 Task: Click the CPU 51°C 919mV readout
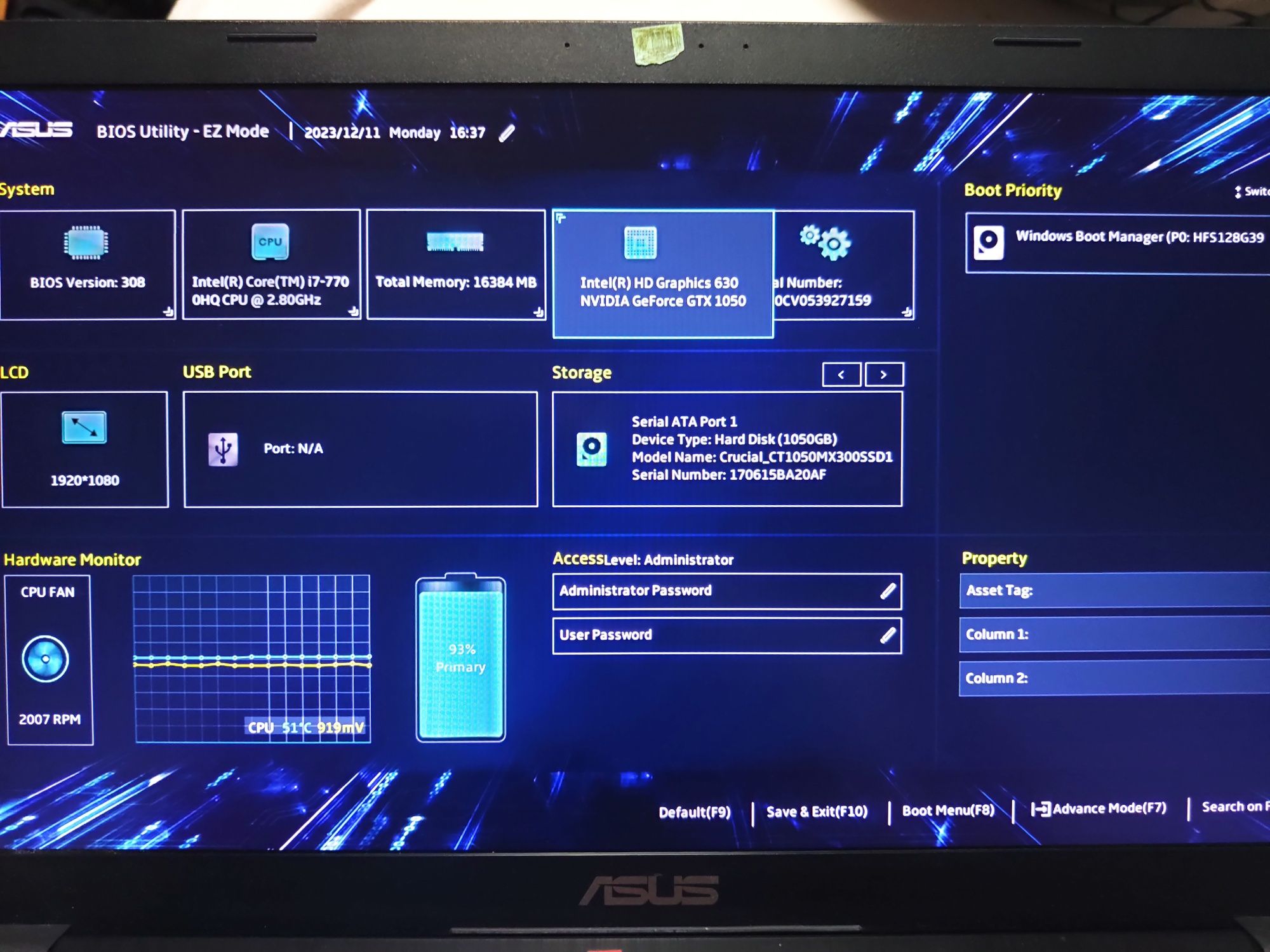pyautogui.click(x=305, y=727)
